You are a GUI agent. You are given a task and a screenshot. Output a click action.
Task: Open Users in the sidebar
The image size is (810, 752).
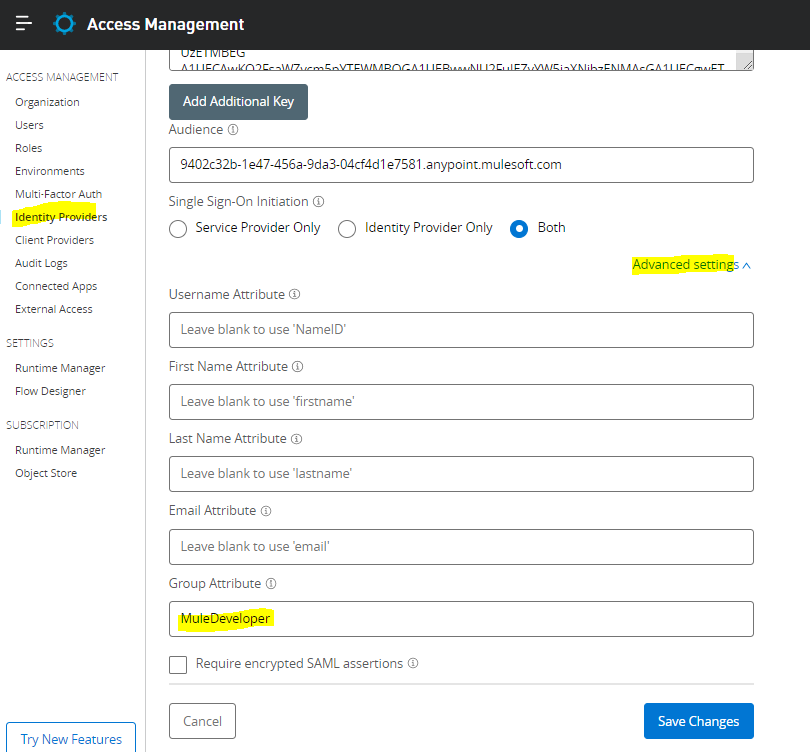click(x=29, y=125)
